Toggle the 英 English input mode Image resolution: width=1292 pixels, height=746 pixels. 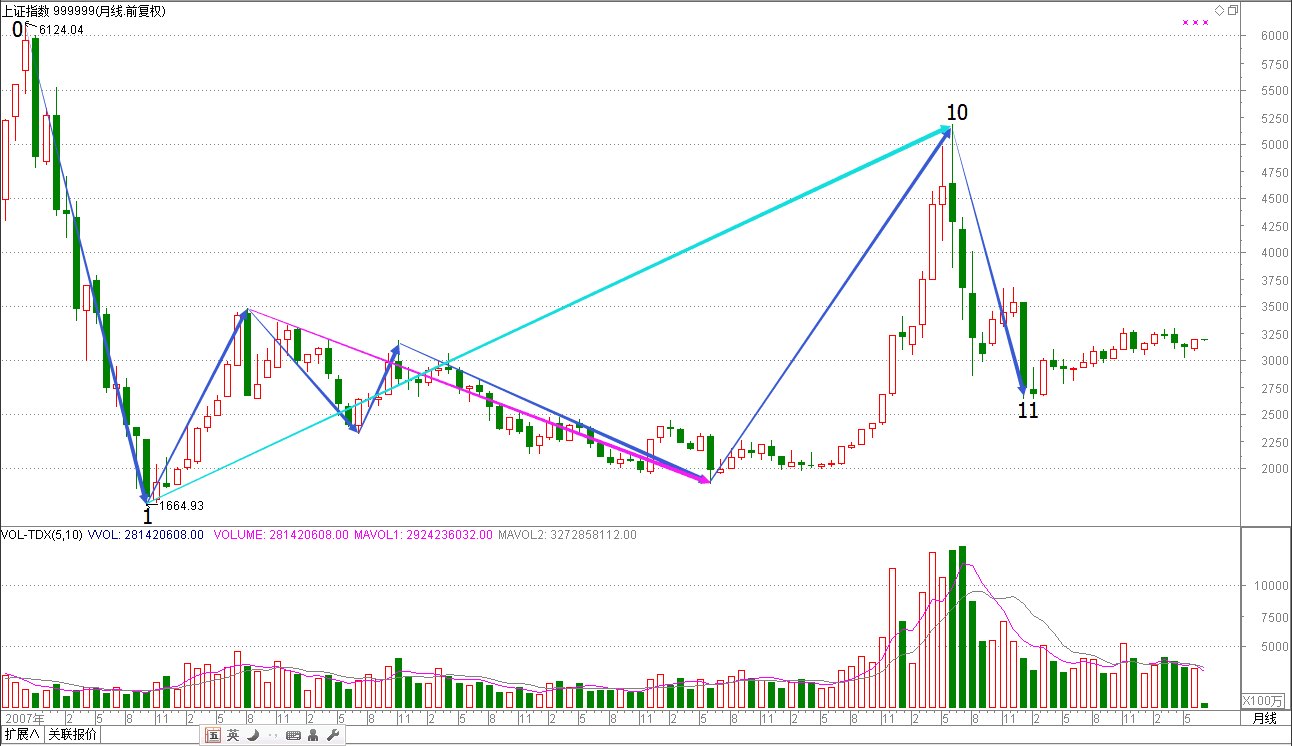tap(233, 735)
